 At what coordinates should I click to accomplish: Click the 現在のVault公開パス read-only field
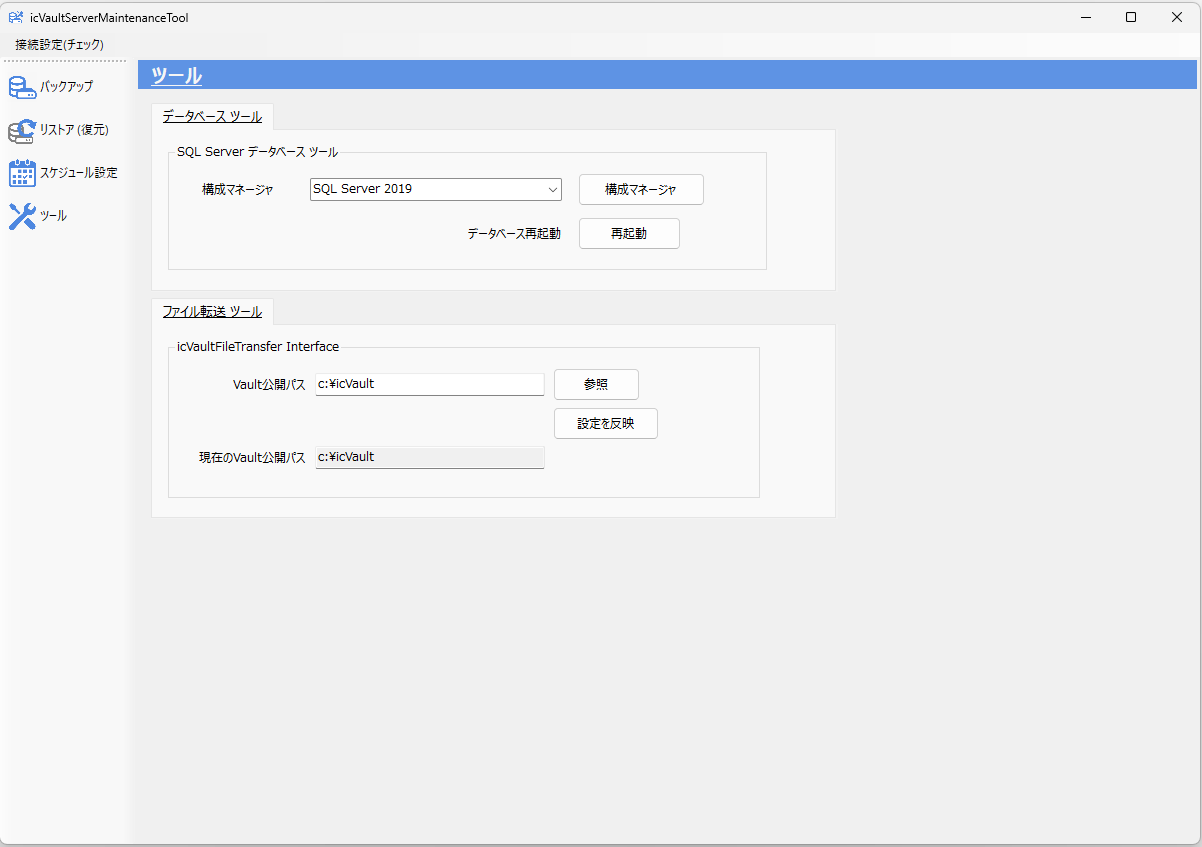(429, 457)
